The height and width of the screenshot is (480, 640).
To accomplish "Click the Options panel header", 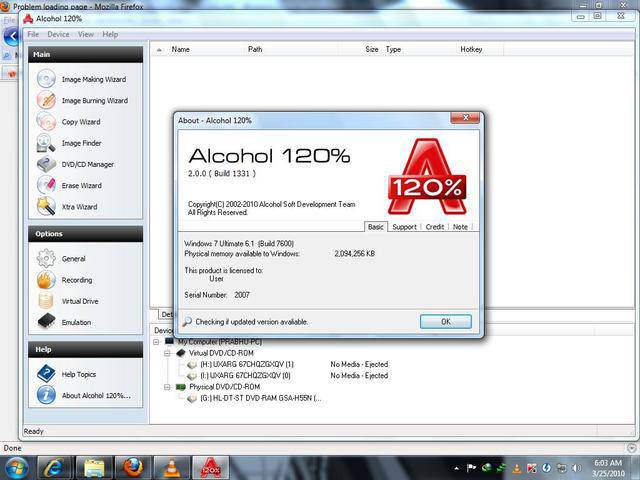I will pyautogui.click(x=86, y=234).
